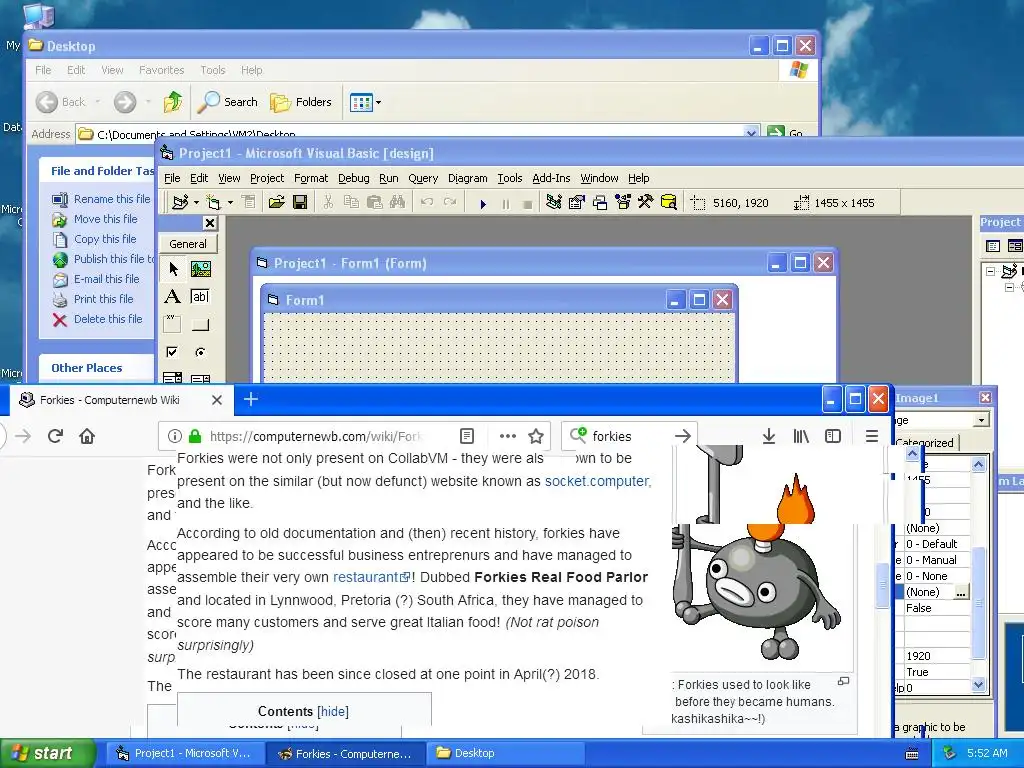Viewport: 1024px width, 768px height.
Task: Toggle Reader View in Firefox address bar
Action: [x=467, y=436]
